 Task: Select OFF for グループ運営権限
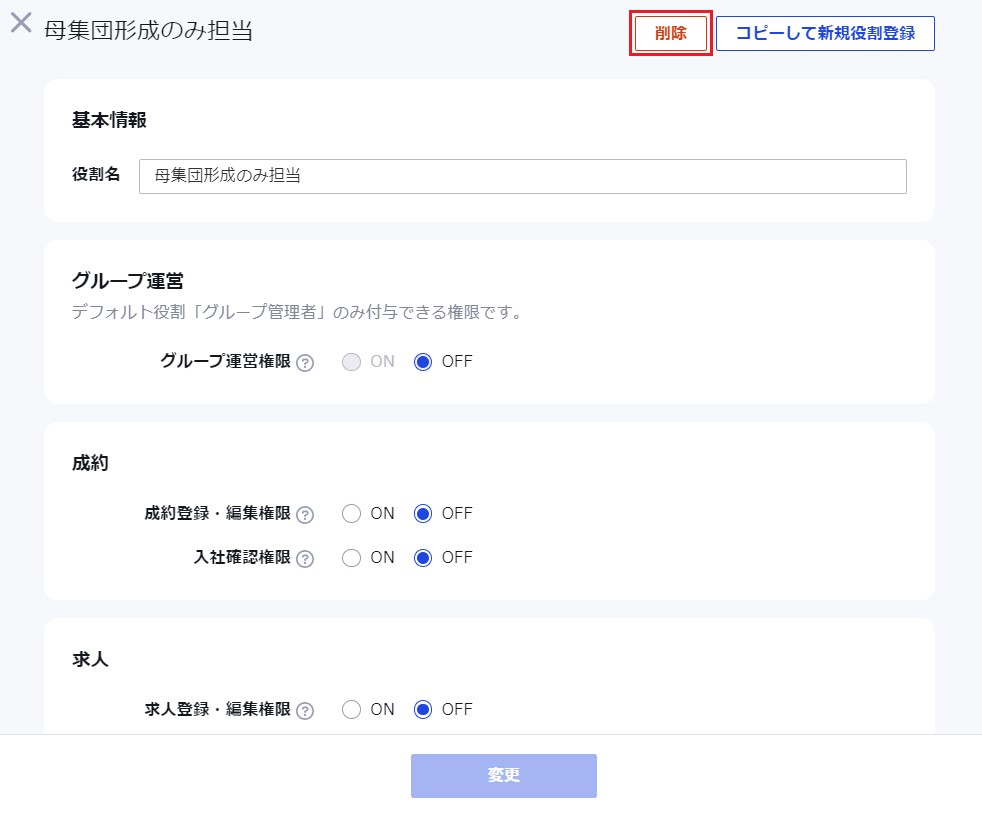[423, 361]
